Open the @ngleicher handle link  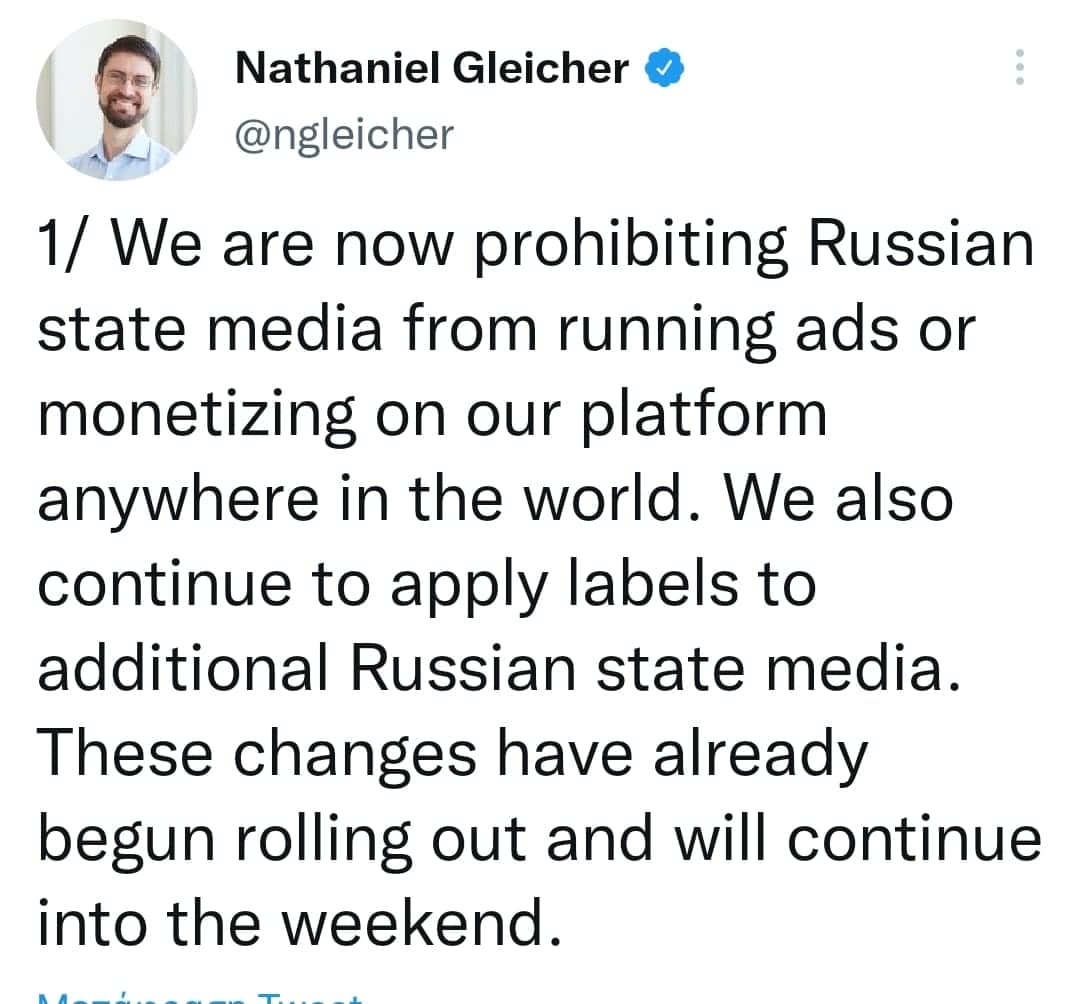click(344, 135)
